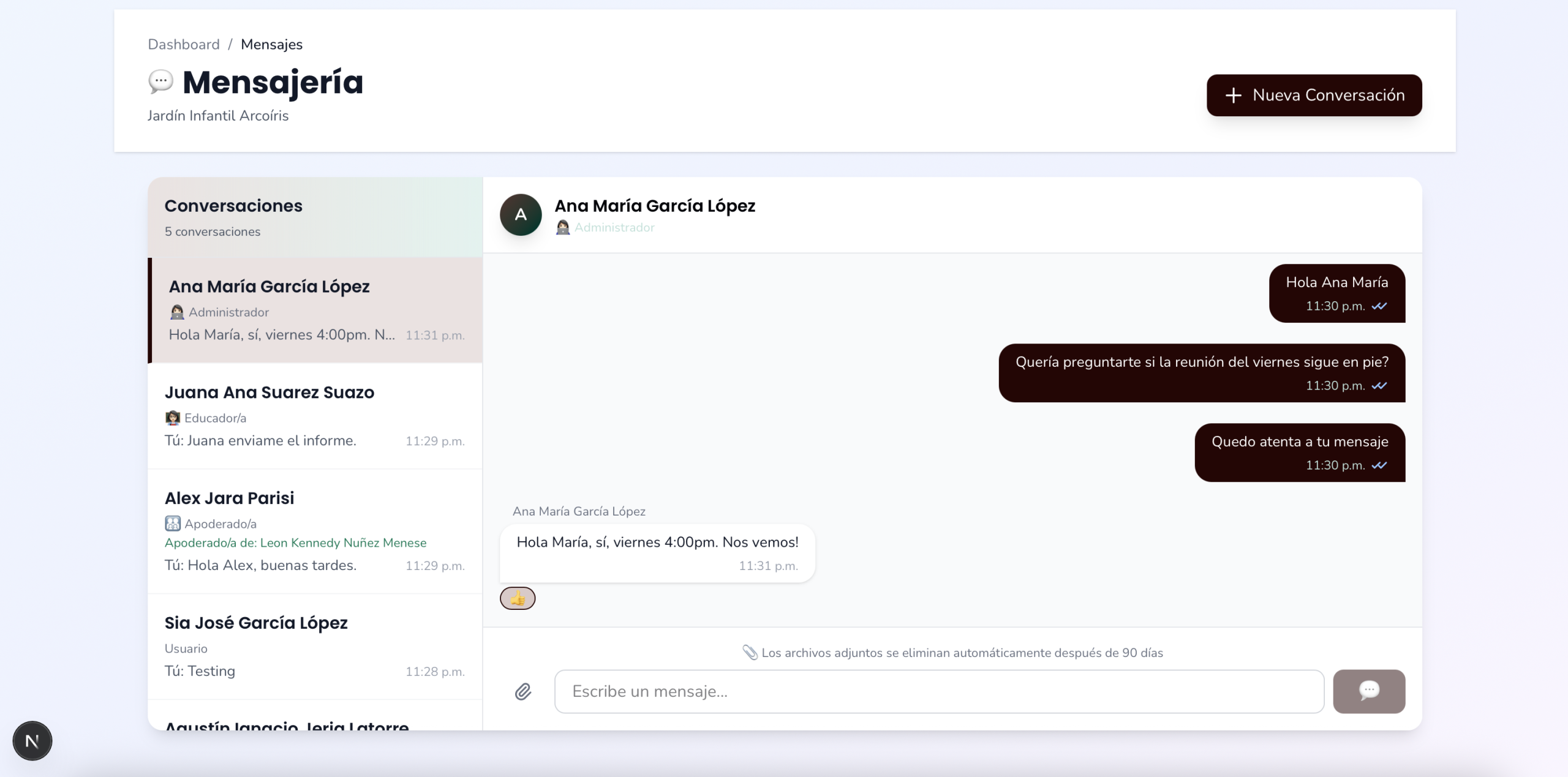
Task: Go to Dashboard breadcrumb link
Action: pos(184,44)
